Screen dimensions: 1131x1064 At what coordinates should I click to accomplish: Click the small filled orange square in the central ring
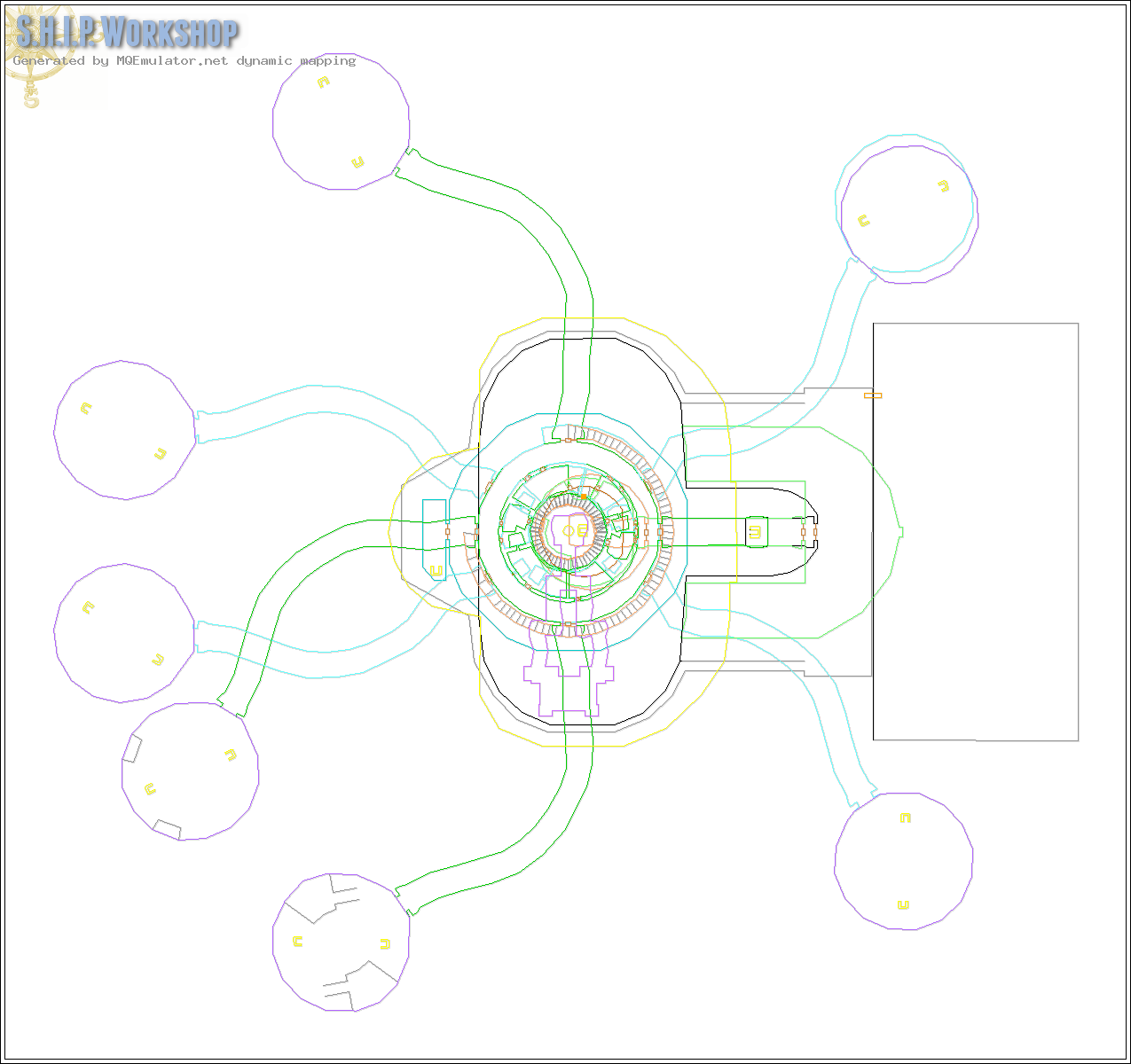click(x=584, y=497)
